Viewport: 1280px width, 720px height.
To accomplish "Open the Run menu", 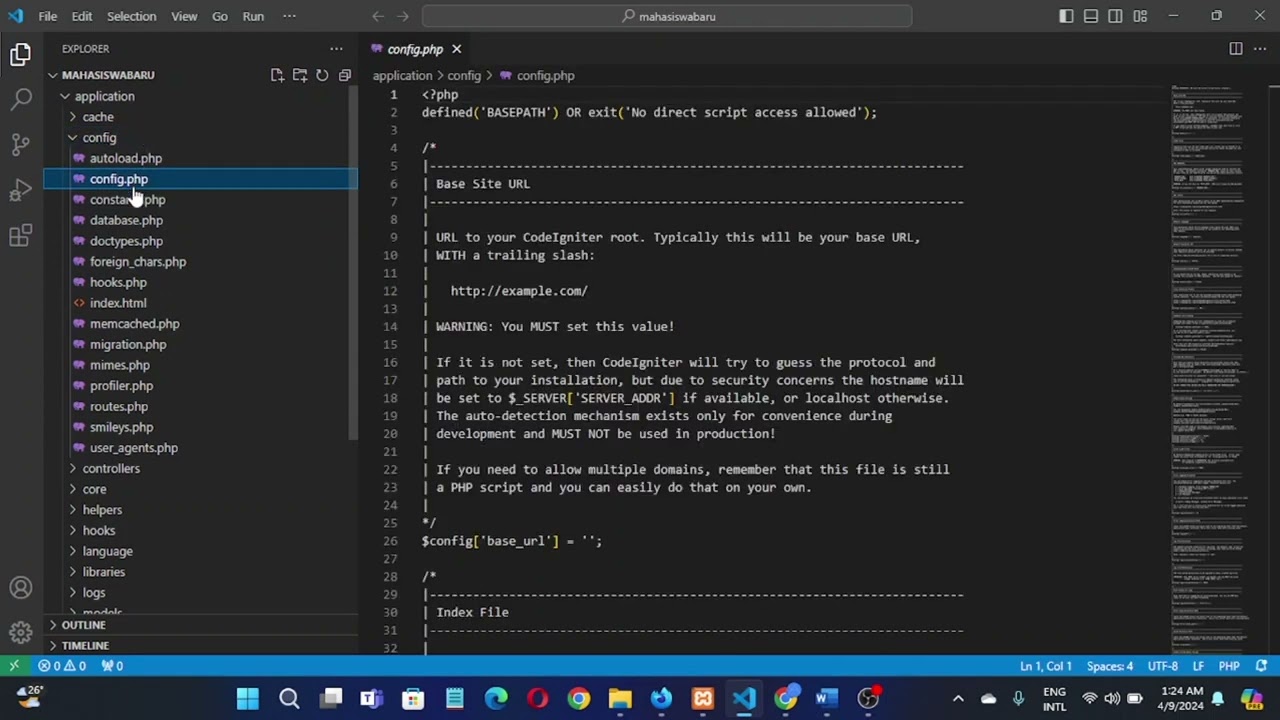I will (253, 16).
